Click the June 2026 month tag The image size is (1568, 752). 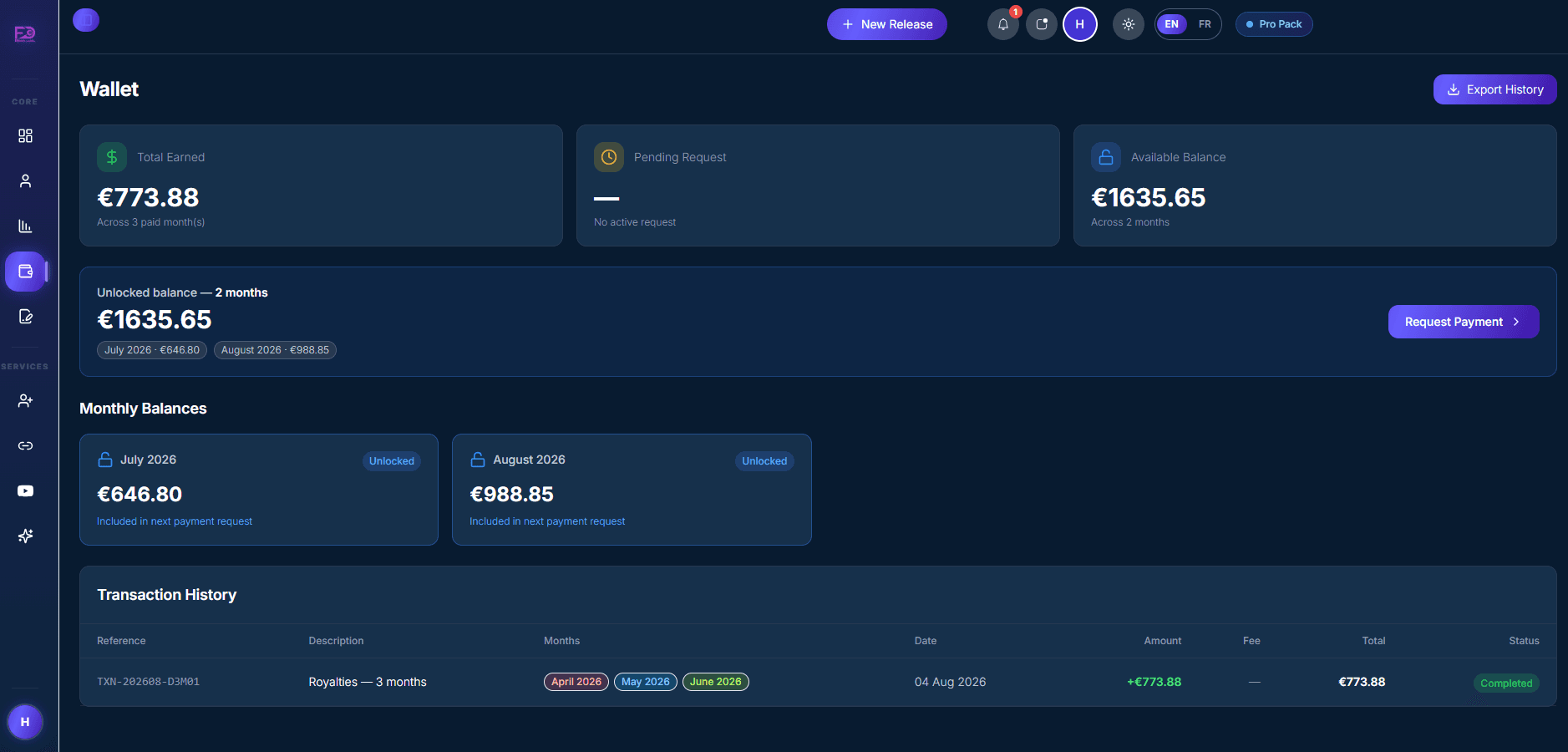coord(716,682)
